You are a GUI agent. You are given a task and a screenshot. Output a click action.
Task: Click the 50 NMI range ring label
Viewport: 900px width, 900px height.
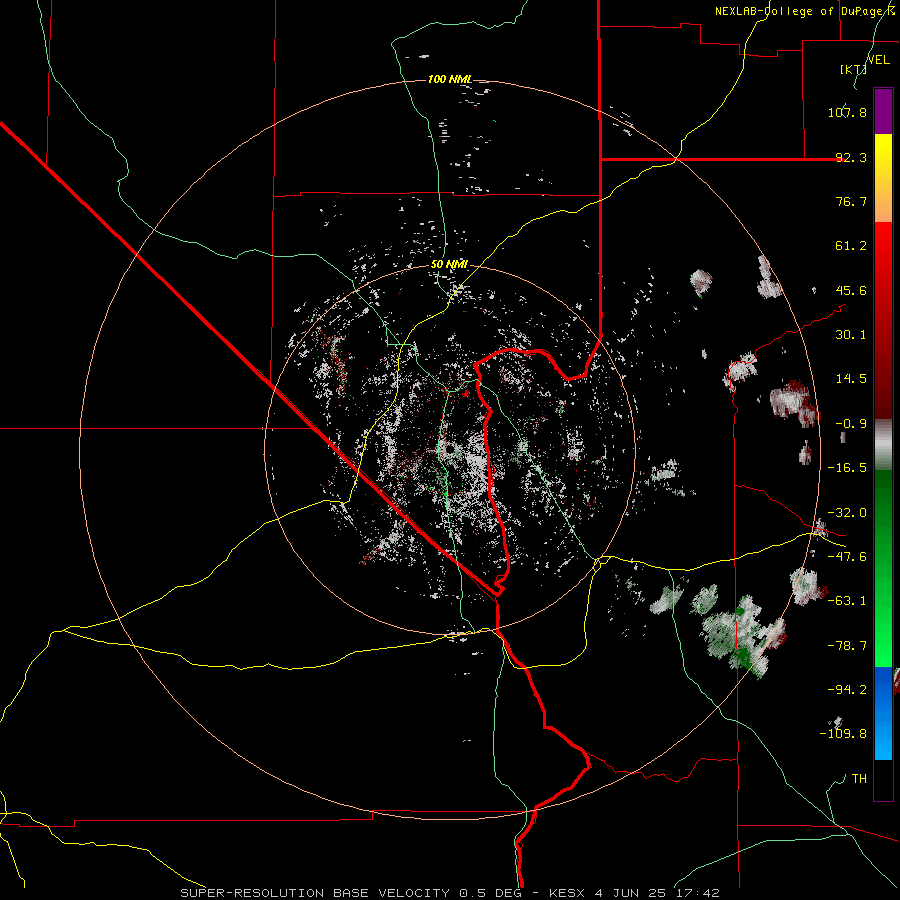click(x=449, y=265)
